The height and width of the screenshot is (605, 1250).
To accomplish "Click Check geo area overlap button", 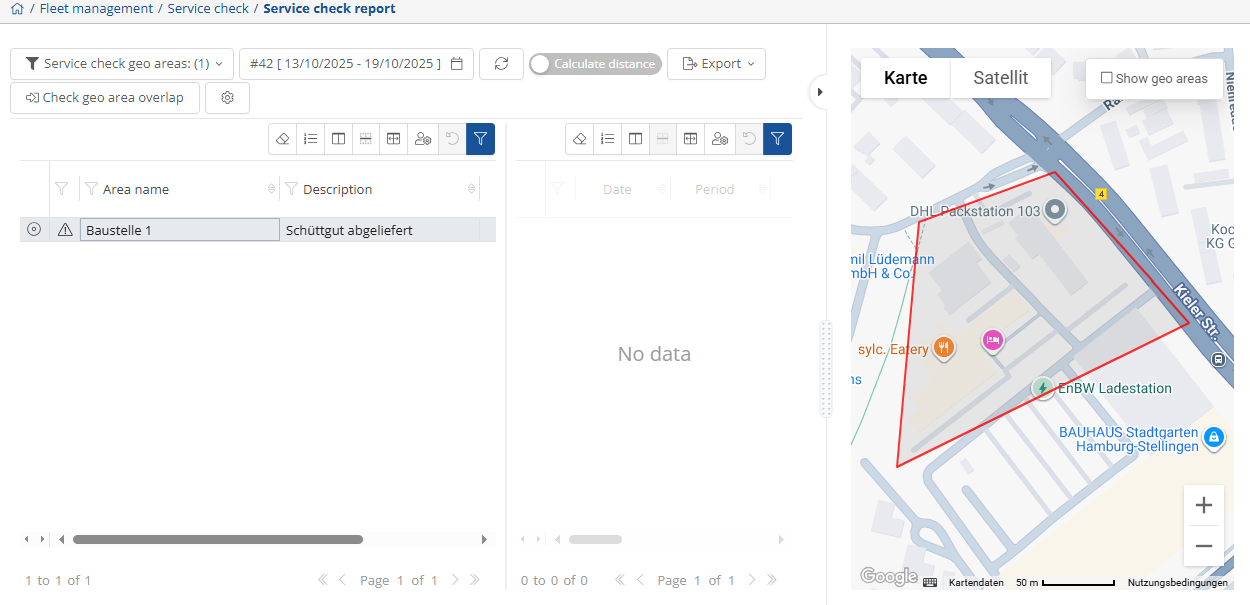I will (x=105, y=98).
